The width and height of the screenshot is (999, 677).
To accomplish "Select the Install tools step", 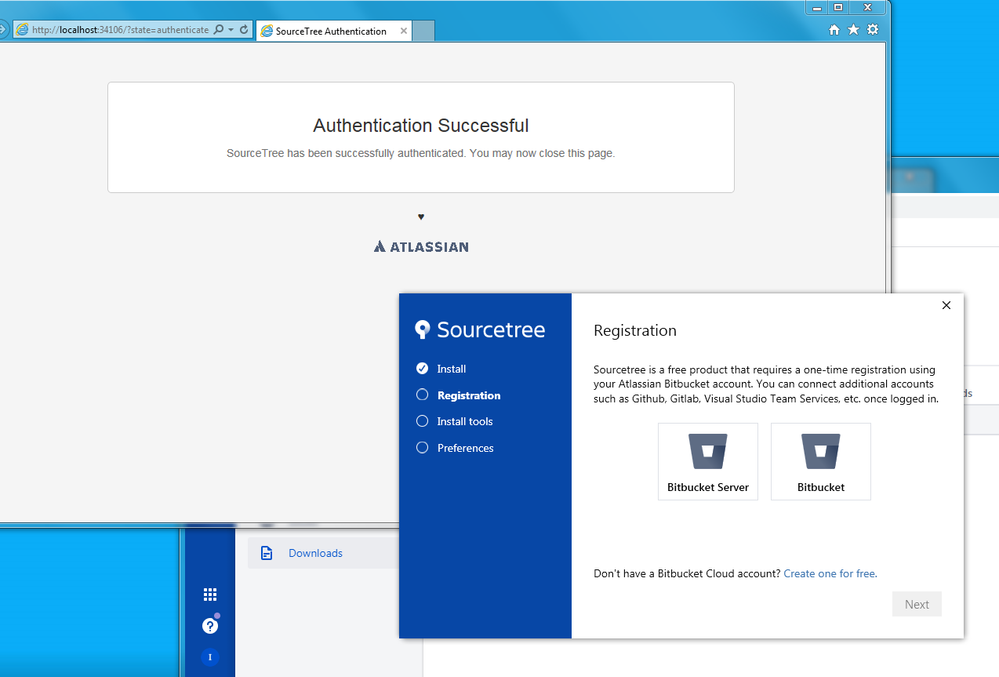I will click(454, 421).
